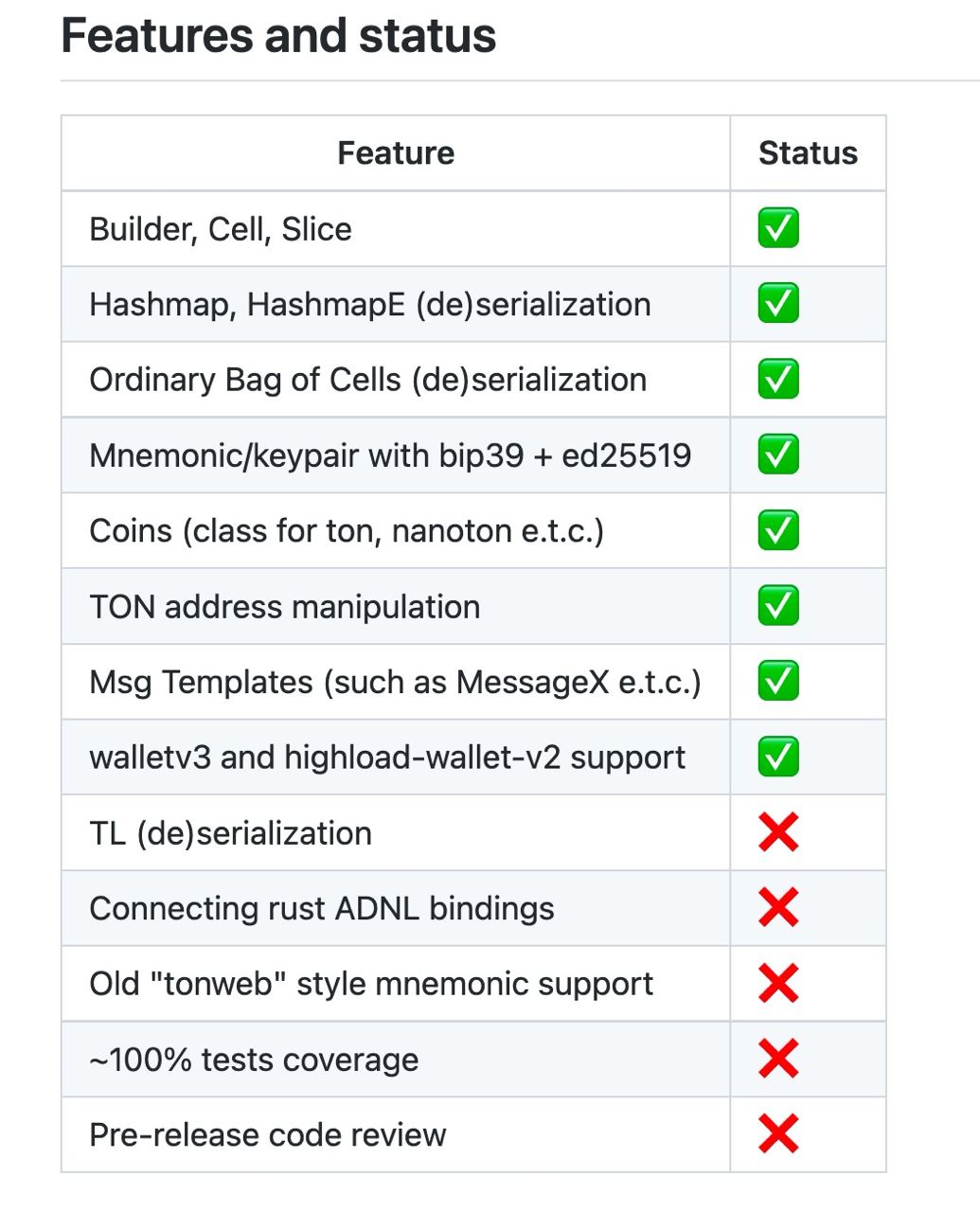Click the checkmark beside Hashmap, HashmapE (de)serialization
980x1212 pixels.
[778, 304]
